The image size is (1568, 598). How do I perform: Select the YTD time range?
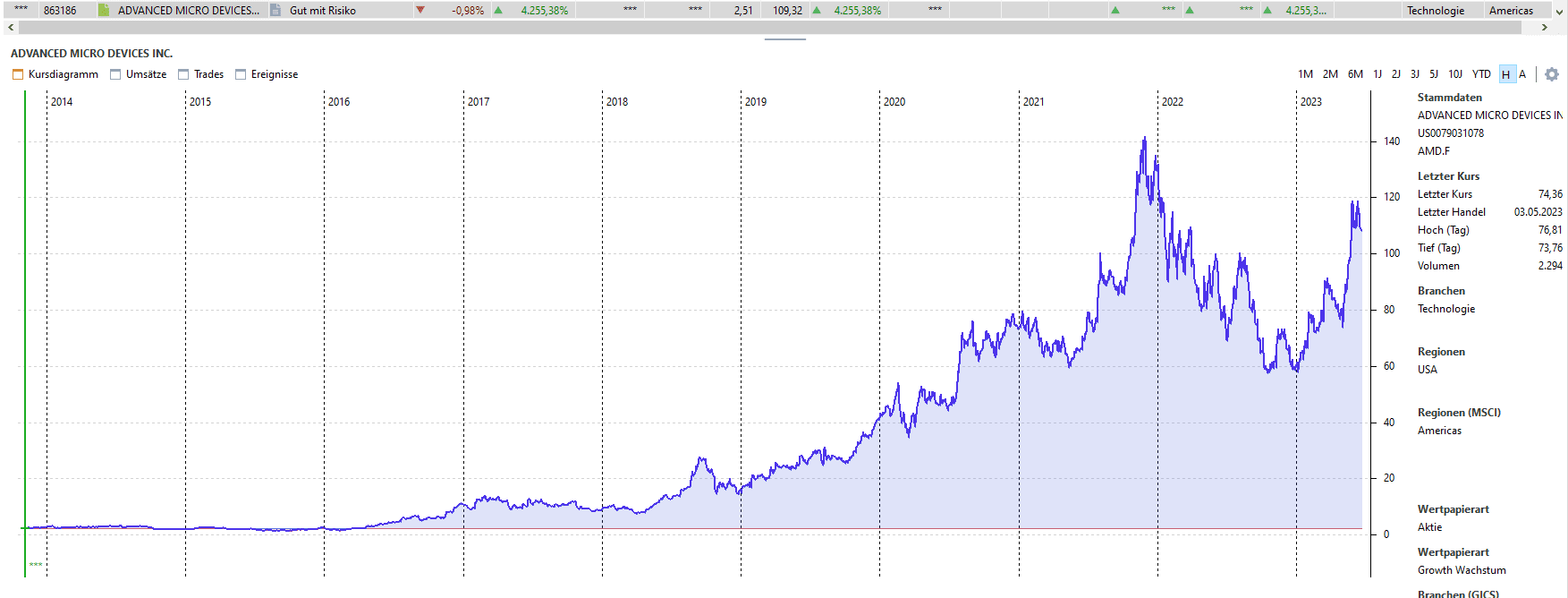pyautogui.click(x=1482, y=74)
